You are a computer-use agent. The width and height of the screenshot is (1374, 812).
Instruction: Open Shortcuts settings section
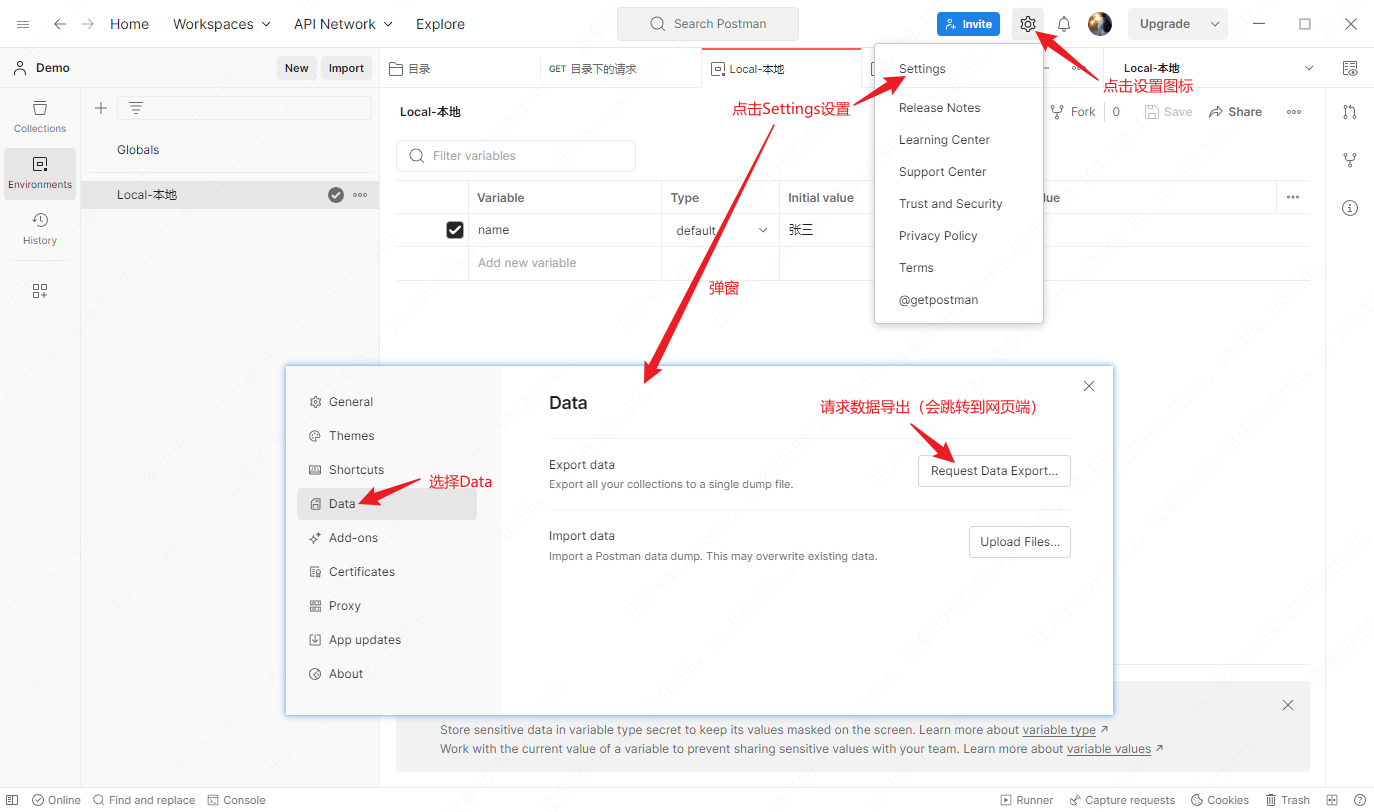(387, 470)
